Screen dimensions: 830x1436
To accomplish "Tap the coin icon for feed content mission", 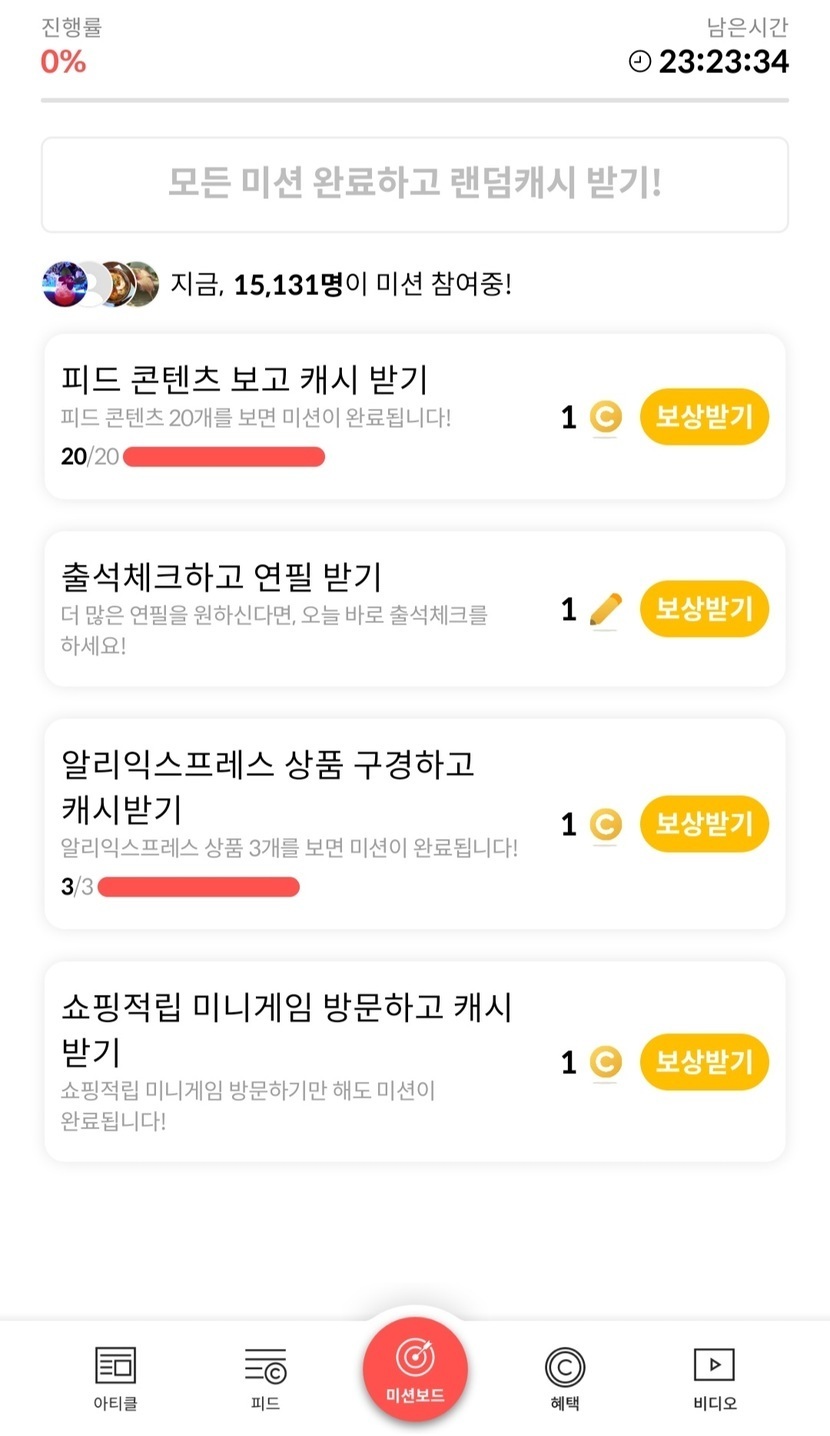I will pyautogui.click(x=605, y=417).
